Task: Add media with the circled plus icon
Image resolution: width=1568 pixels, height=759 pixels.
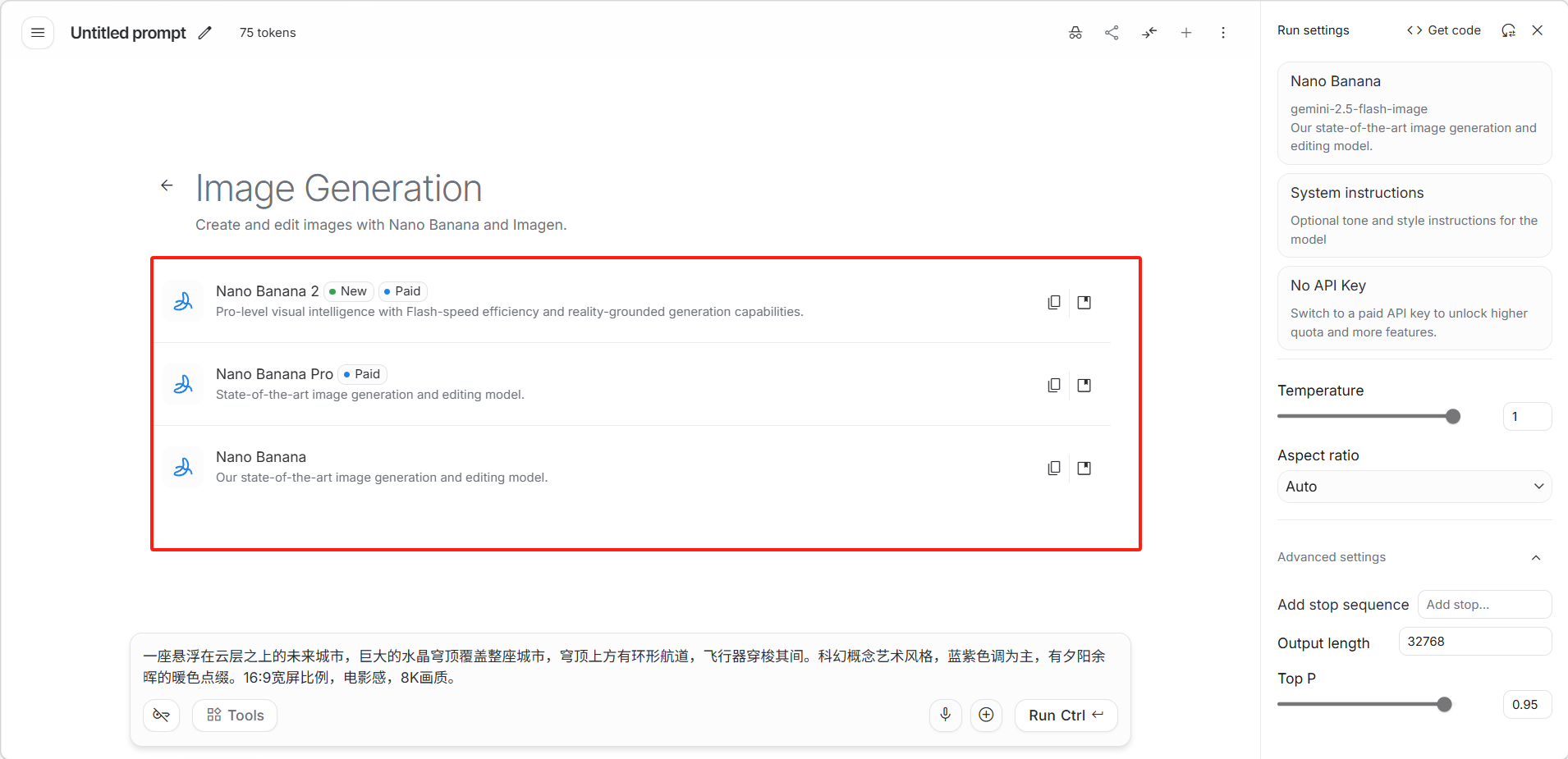Action: click(x=987, y=715)
